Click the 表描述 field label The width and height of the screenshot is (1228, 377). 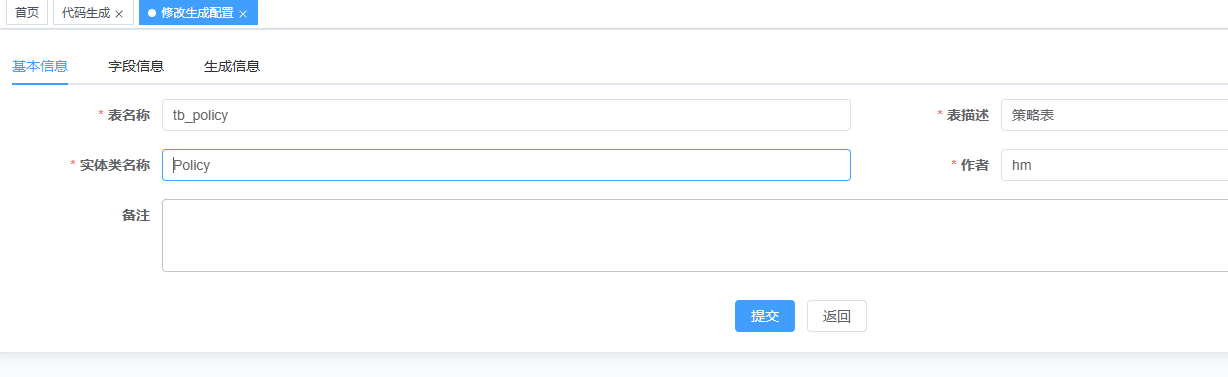click(x=968, y=115)
